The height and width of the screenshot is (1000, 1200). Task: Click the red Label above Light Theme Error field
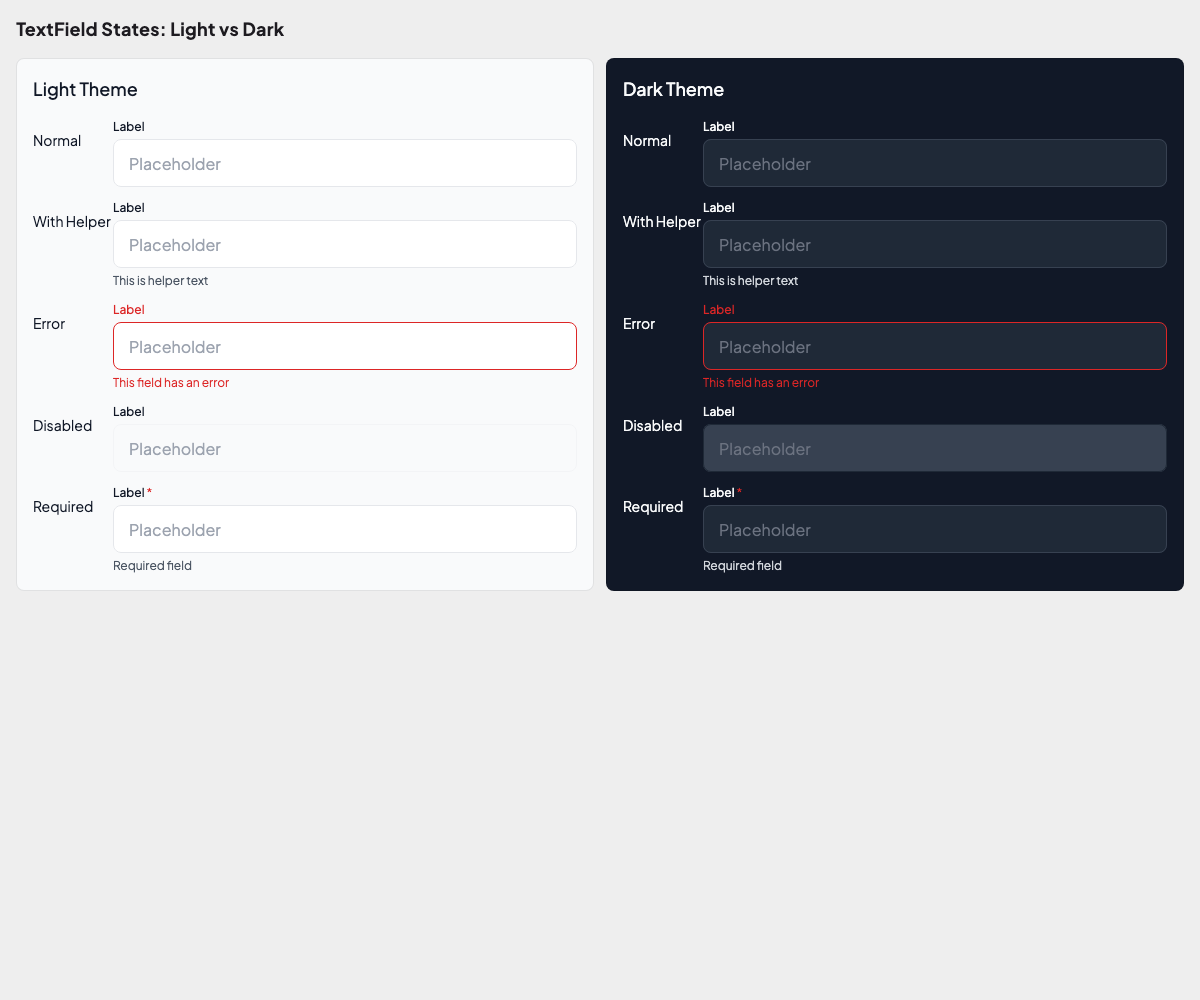click(129, 310)
